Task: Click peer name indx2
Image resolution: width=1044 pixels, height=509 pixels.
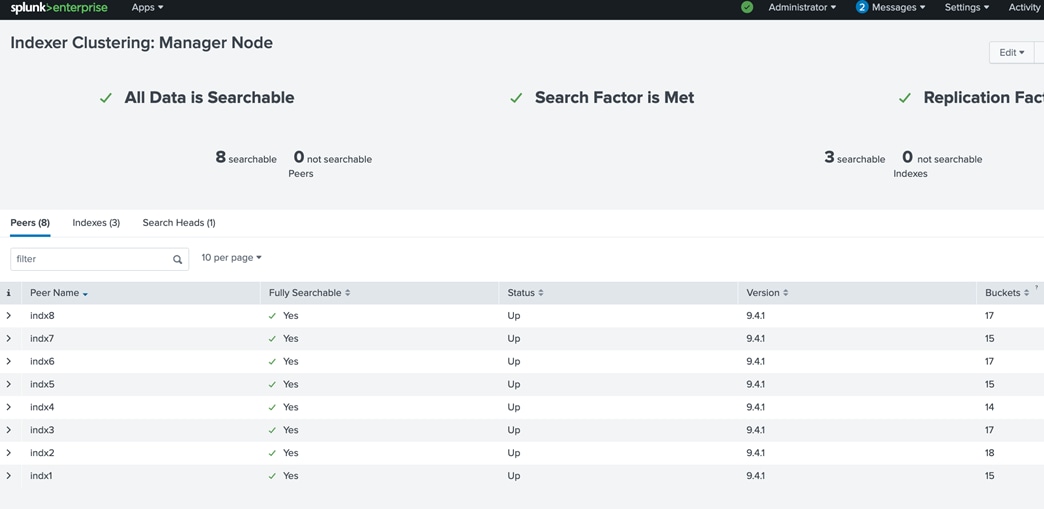Action: tap(42, 453)
